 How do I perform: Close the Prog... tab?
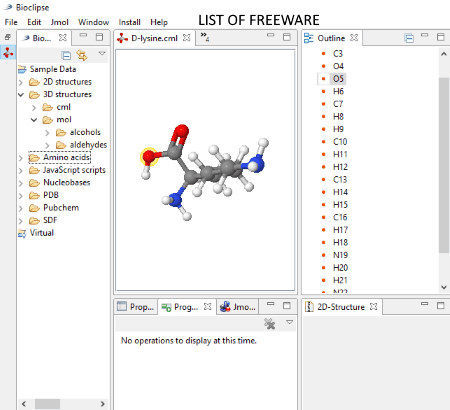coord(207,306)
